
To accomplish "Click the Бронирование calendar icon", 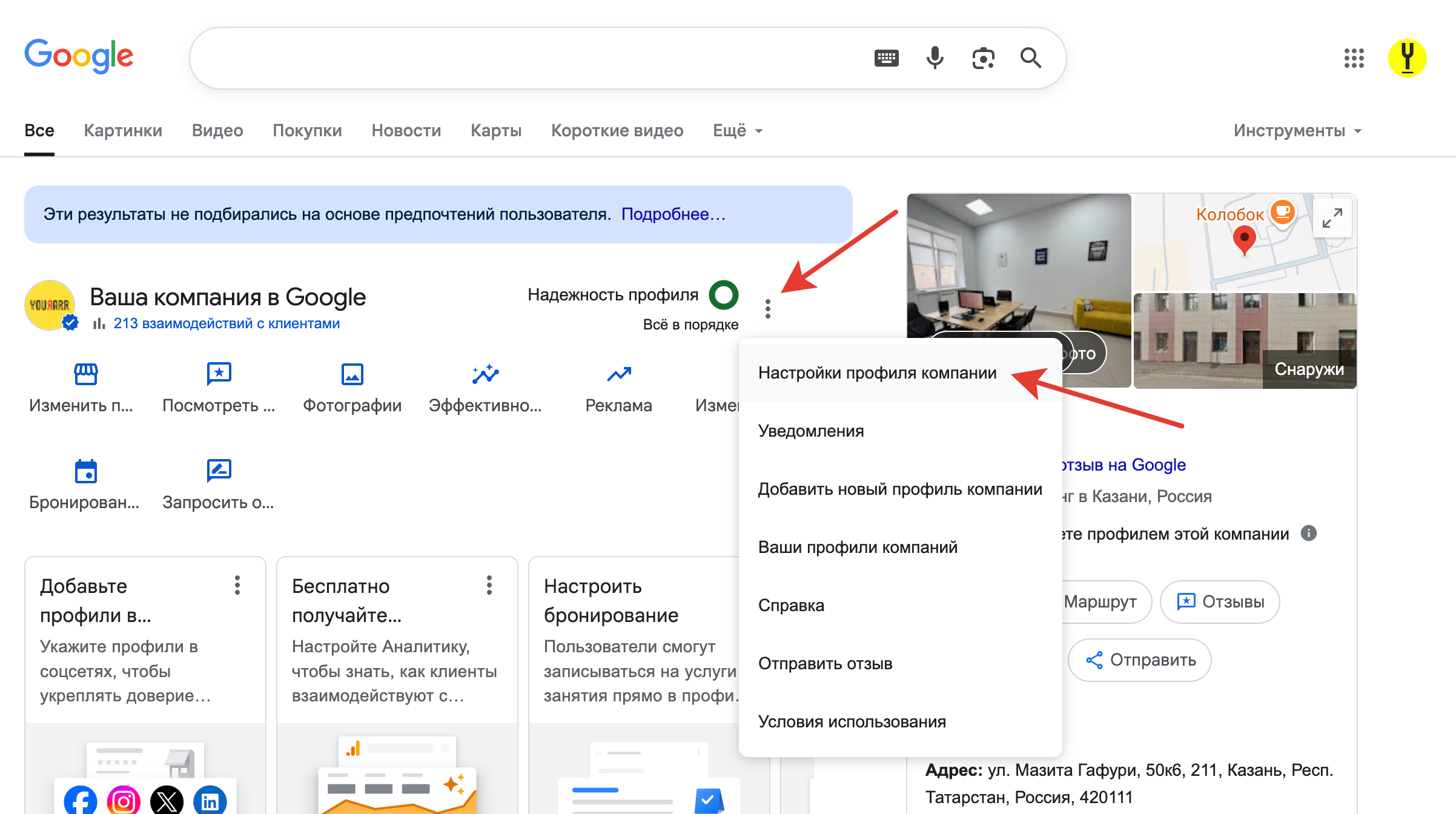I will [x=85, y=471].
